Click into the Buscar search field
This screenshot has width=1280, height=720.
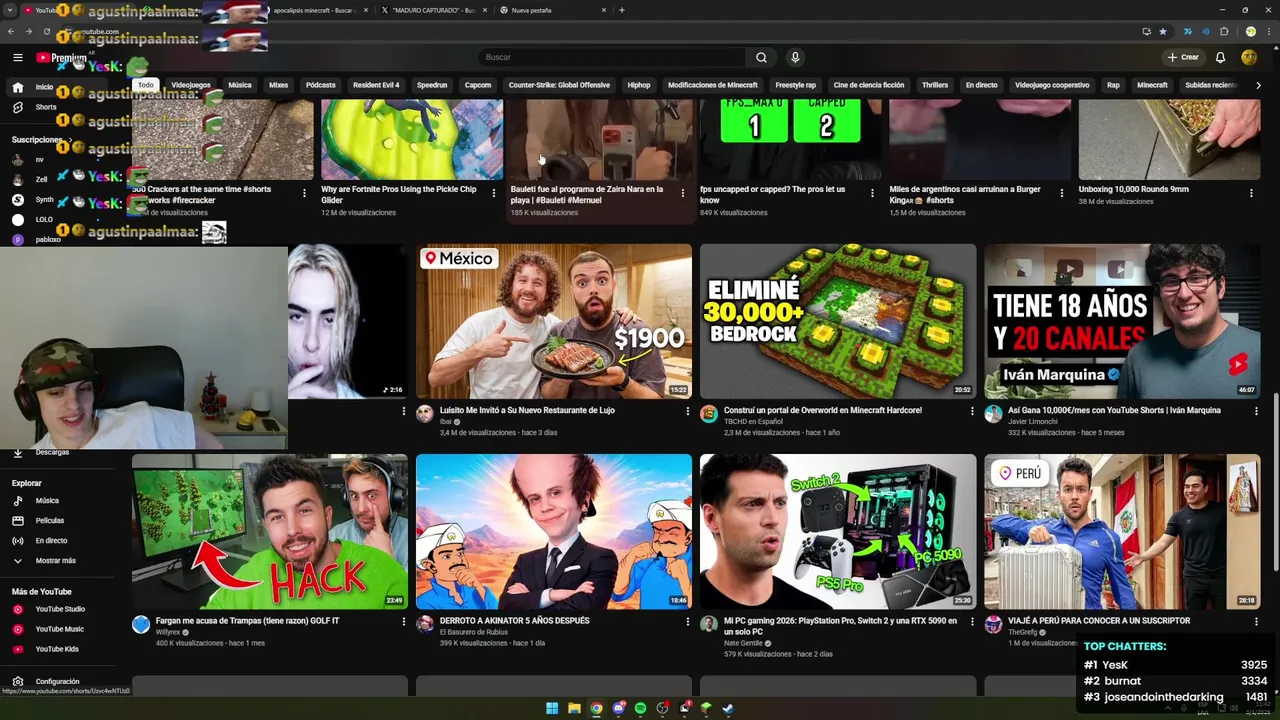pos(612,58)
